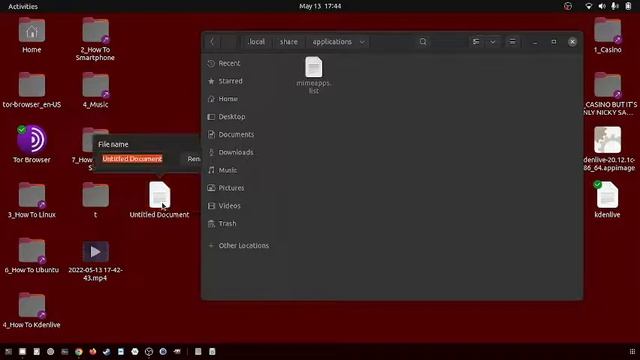
Task: Go back in the Files window
Action: click(212, 42)
